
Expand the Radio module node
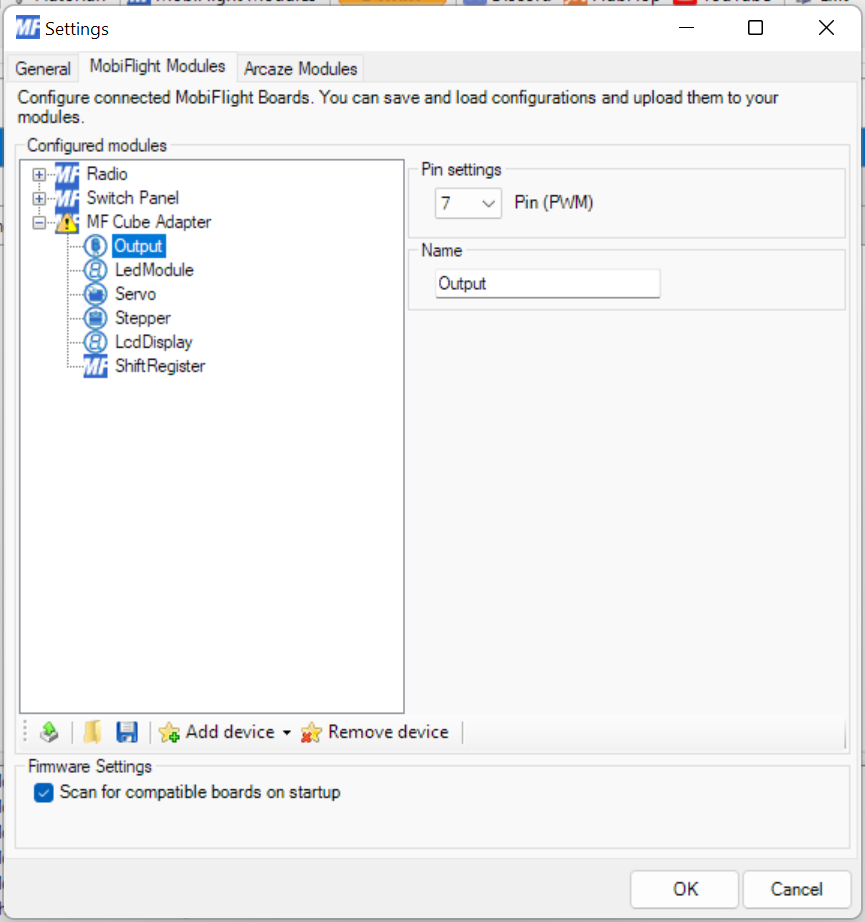pyautogui.click(x=39, y=175)
